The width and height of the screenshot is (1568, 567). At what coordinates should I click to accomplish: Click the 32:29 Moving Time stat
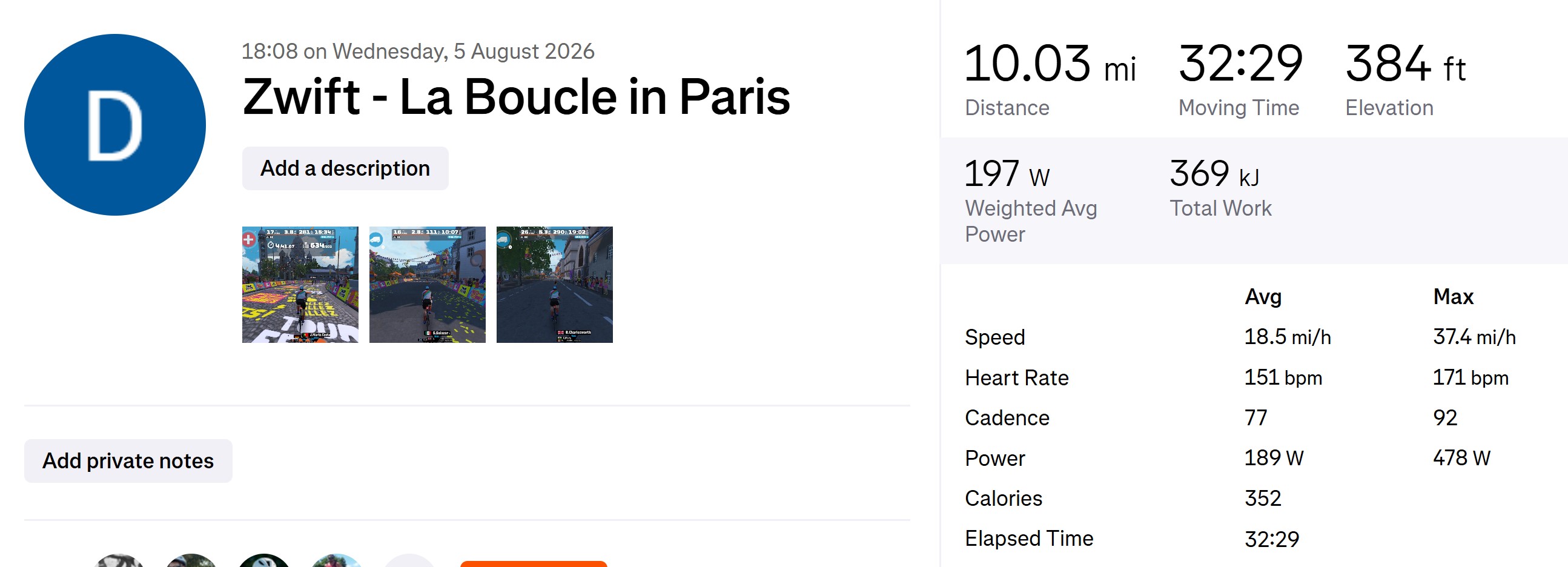(x=1240, y=79)
